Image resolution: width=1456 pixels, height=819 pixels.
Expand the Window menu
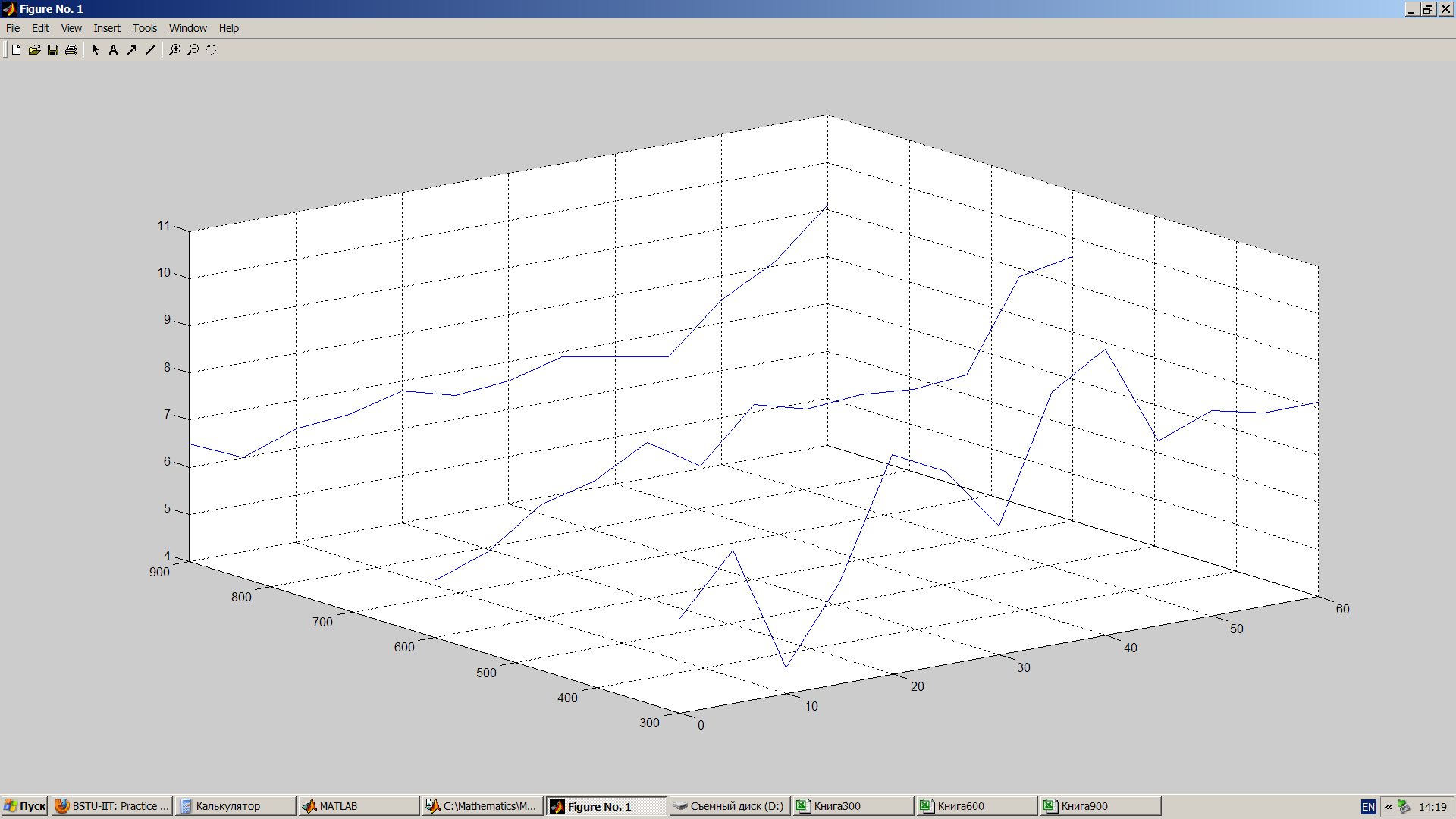click(x=187, y=28)
